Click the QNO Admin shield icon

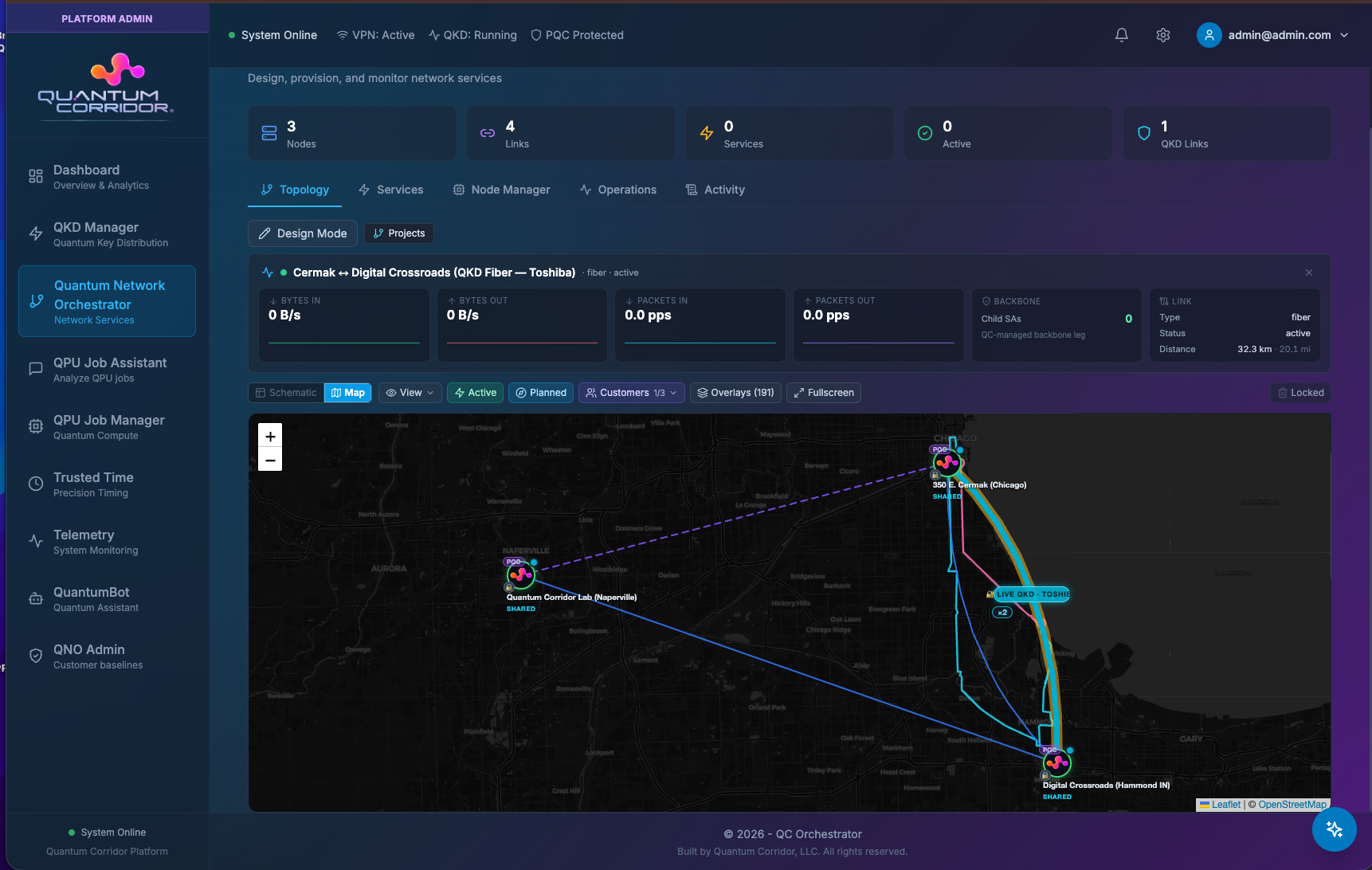(x=36, y=656)
